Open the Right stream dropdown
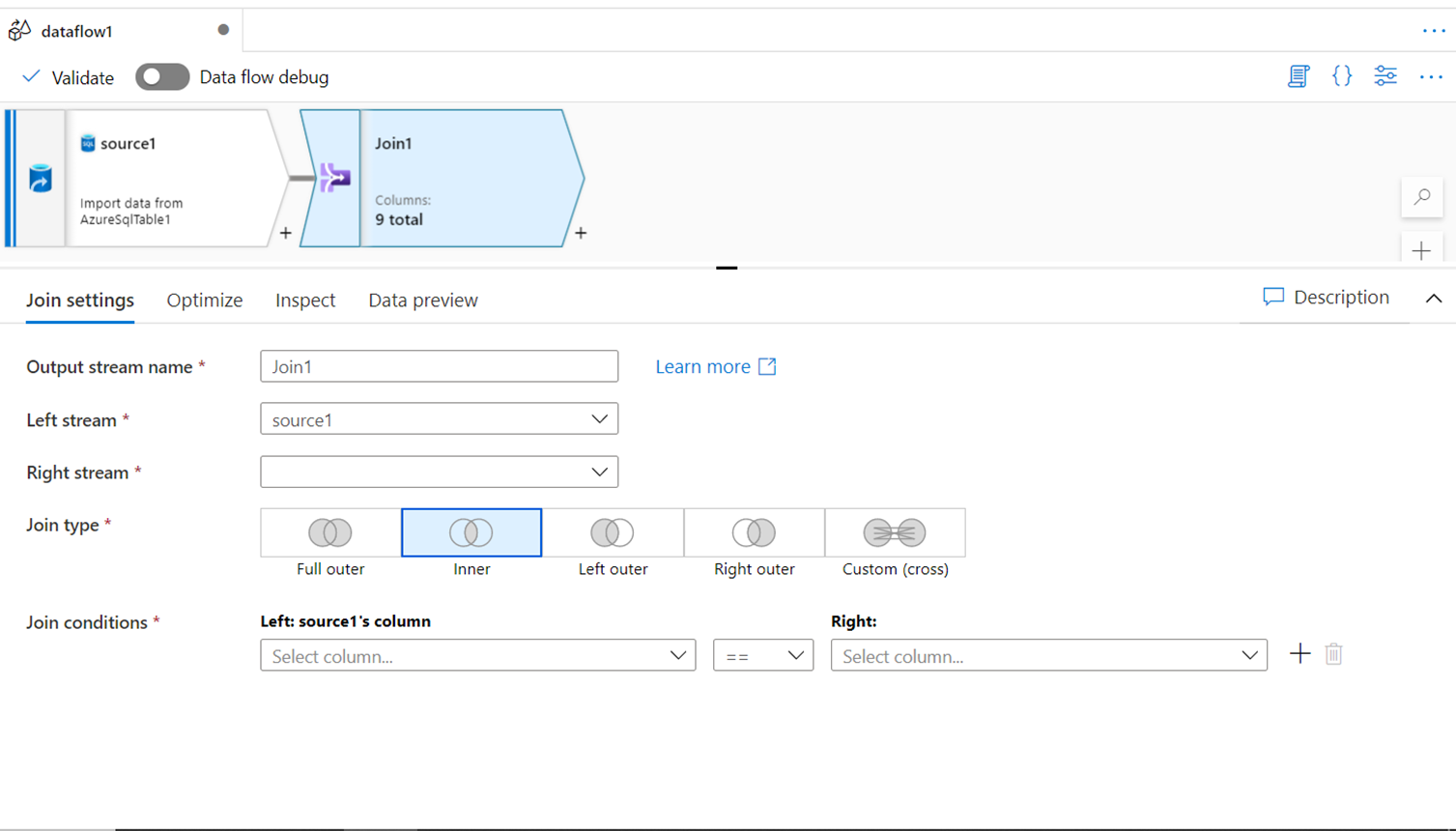Image resolution: width=1456 pixels, height=831 pixels. pos(439,473)
